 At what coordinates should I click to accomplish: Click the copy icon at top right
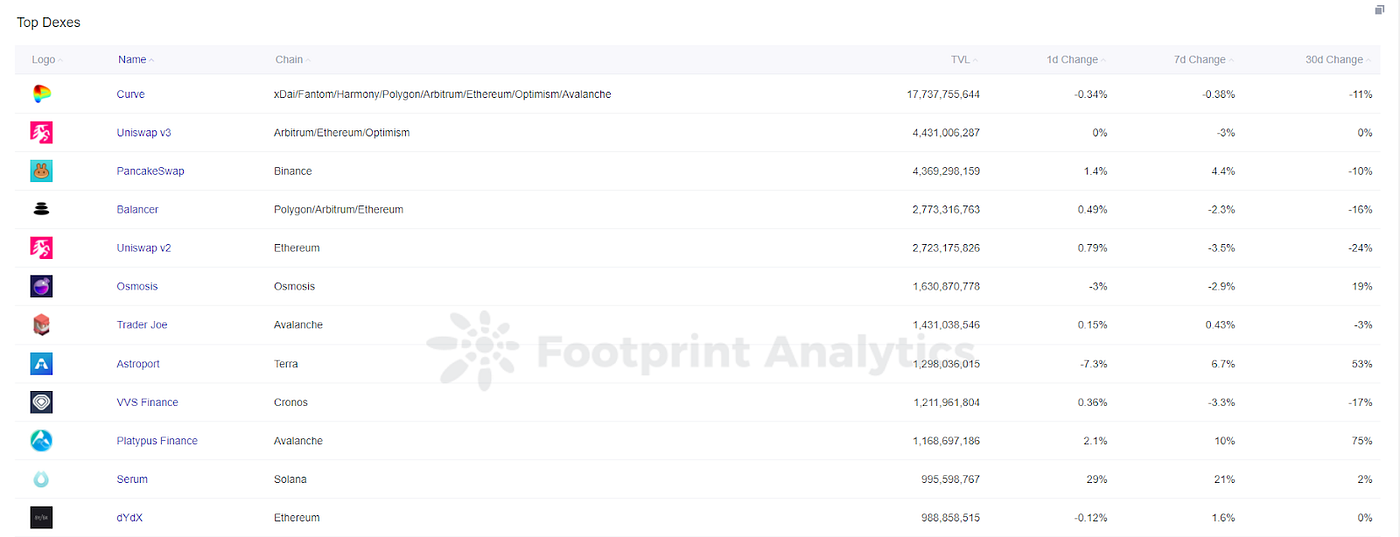point(1380,10)
